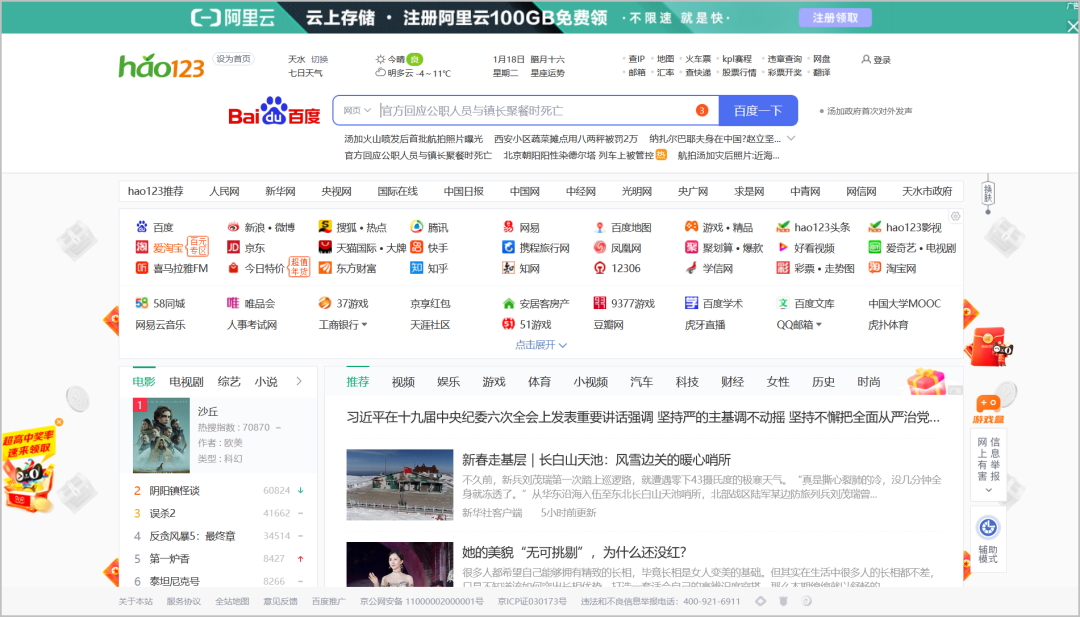
Task: Open the 腾讯 icon link
Action: tap(417, 227)
